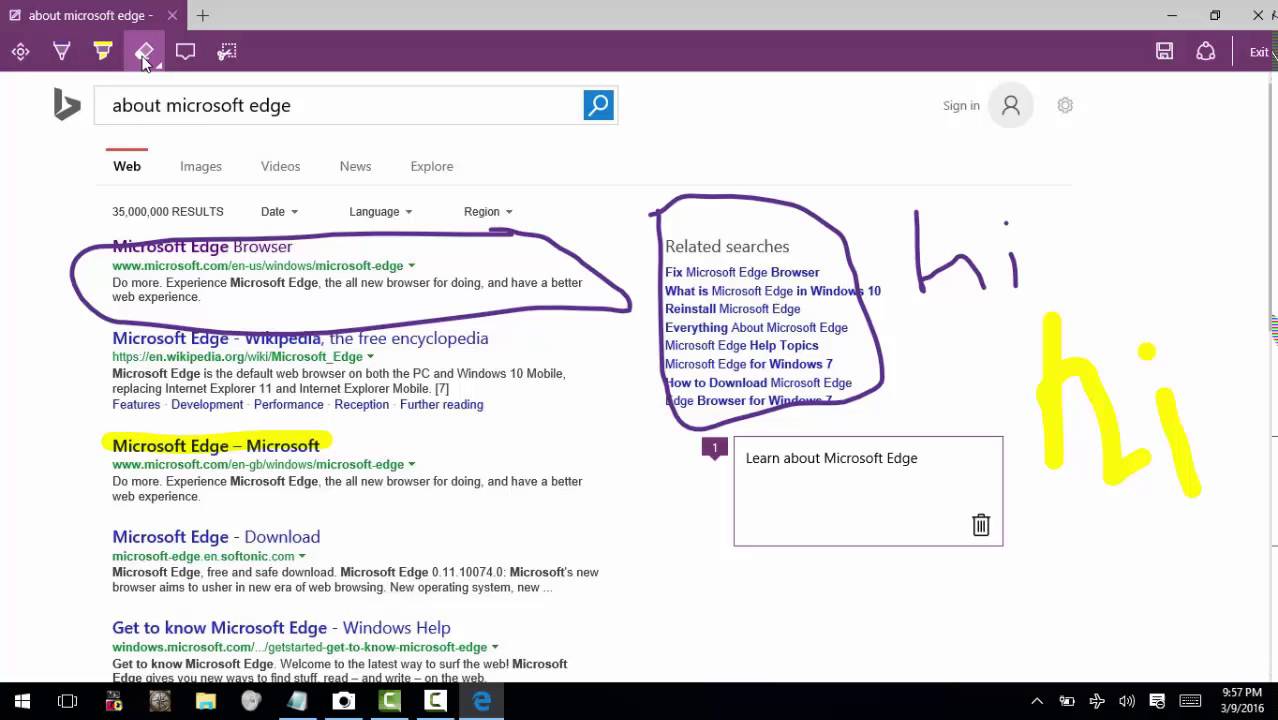Screen dimensions: 1278x720
Task: Close the 'about microsoft edge' tab
Action: pyautogui.click(x=172, y=15)
